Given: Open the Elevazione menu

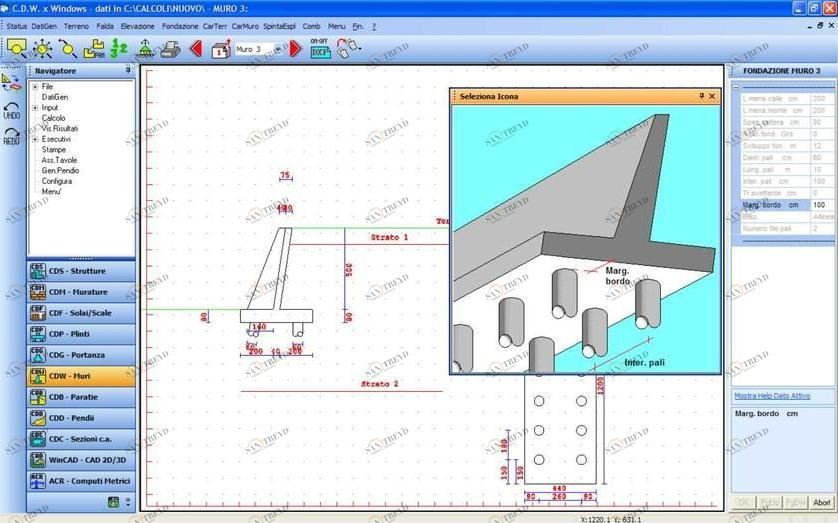Looking at the screenshot, I should (x=137, y=26).
